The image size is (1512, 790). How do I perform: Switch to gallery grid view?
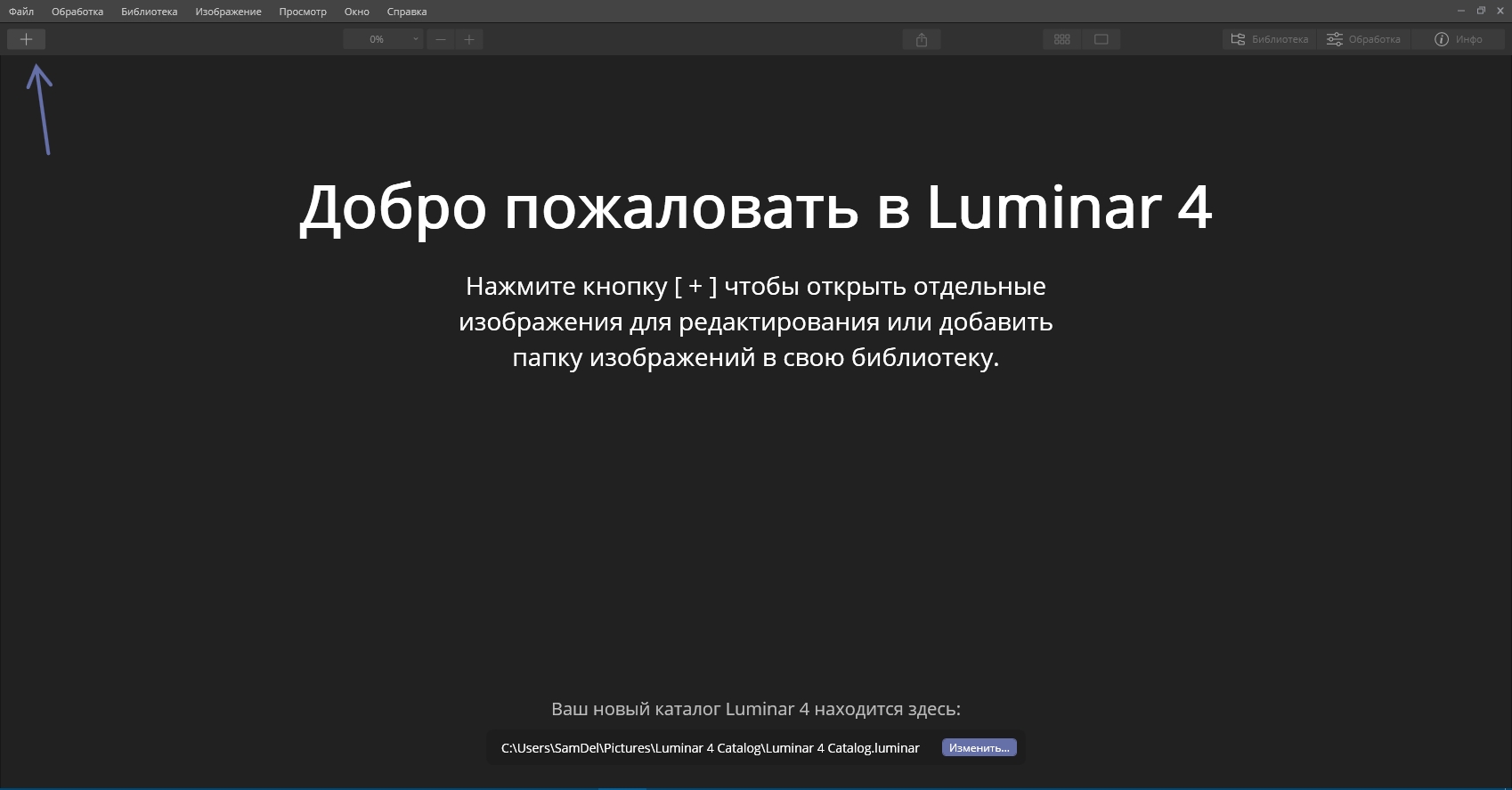tap(1061, 39)
